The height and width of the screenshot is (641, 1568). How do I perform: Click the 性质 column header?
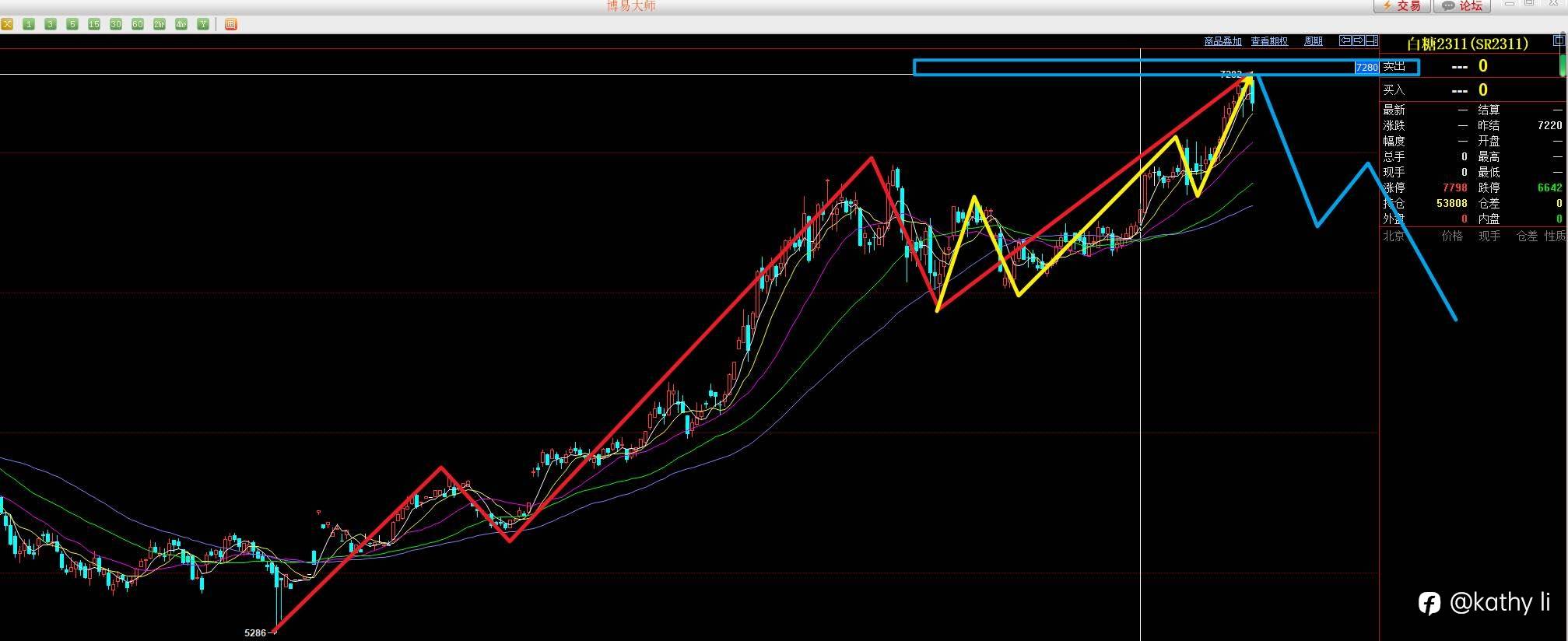[x=1555, y=236]
